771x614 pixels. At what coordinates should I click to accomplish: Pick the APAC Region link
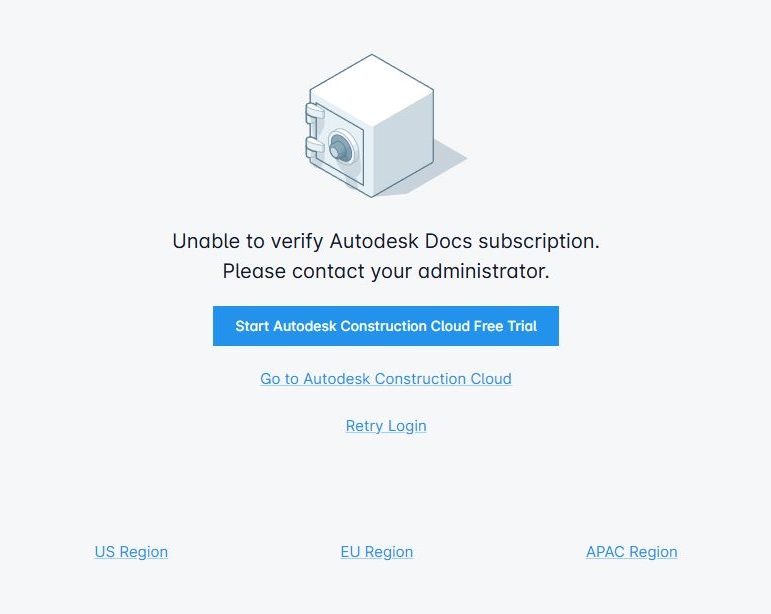tap(631, 552)
